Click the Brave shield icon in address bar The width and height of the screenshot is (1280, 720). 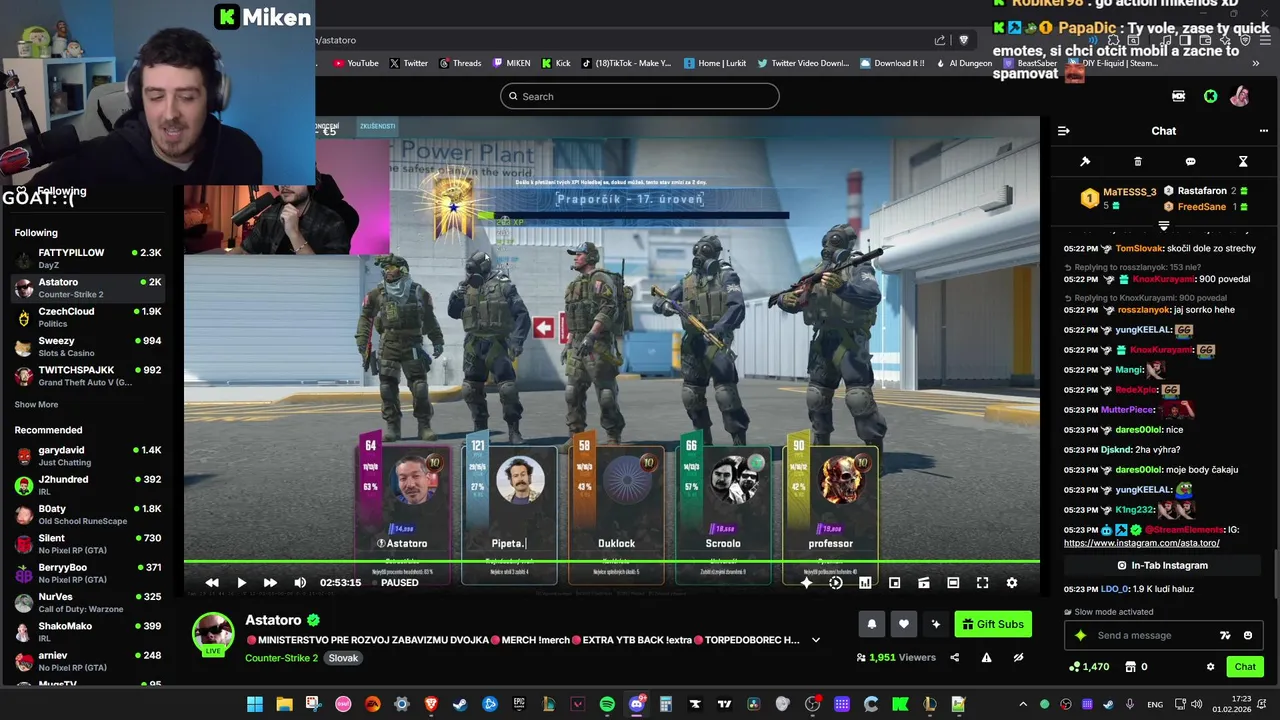[964, 40]
